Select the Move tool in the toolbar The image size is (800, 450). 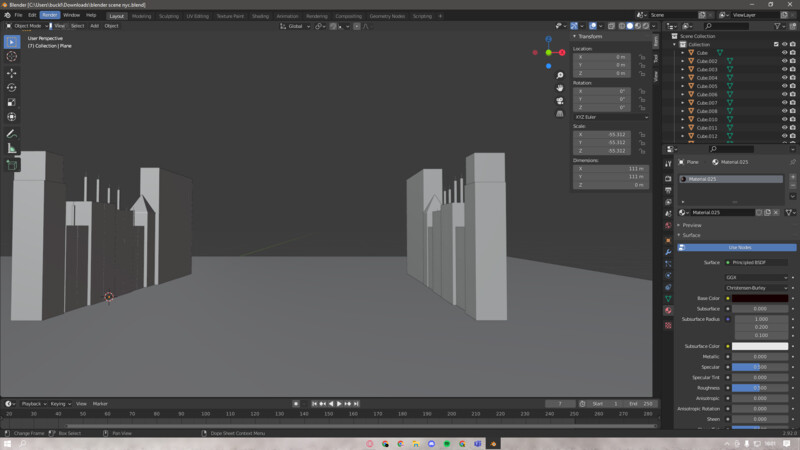[x=12, y=73]
